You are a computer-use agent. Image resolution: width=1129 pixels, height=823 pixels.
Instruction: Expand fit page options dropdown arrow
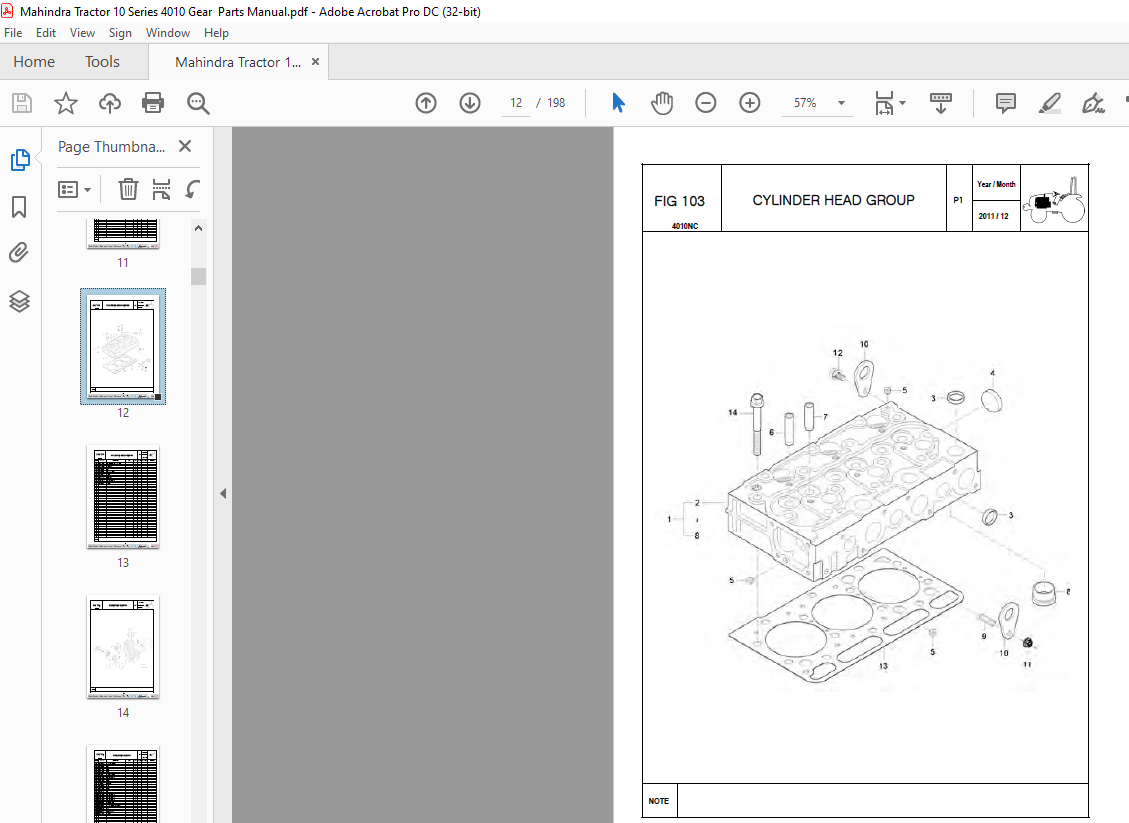point(903,103)
